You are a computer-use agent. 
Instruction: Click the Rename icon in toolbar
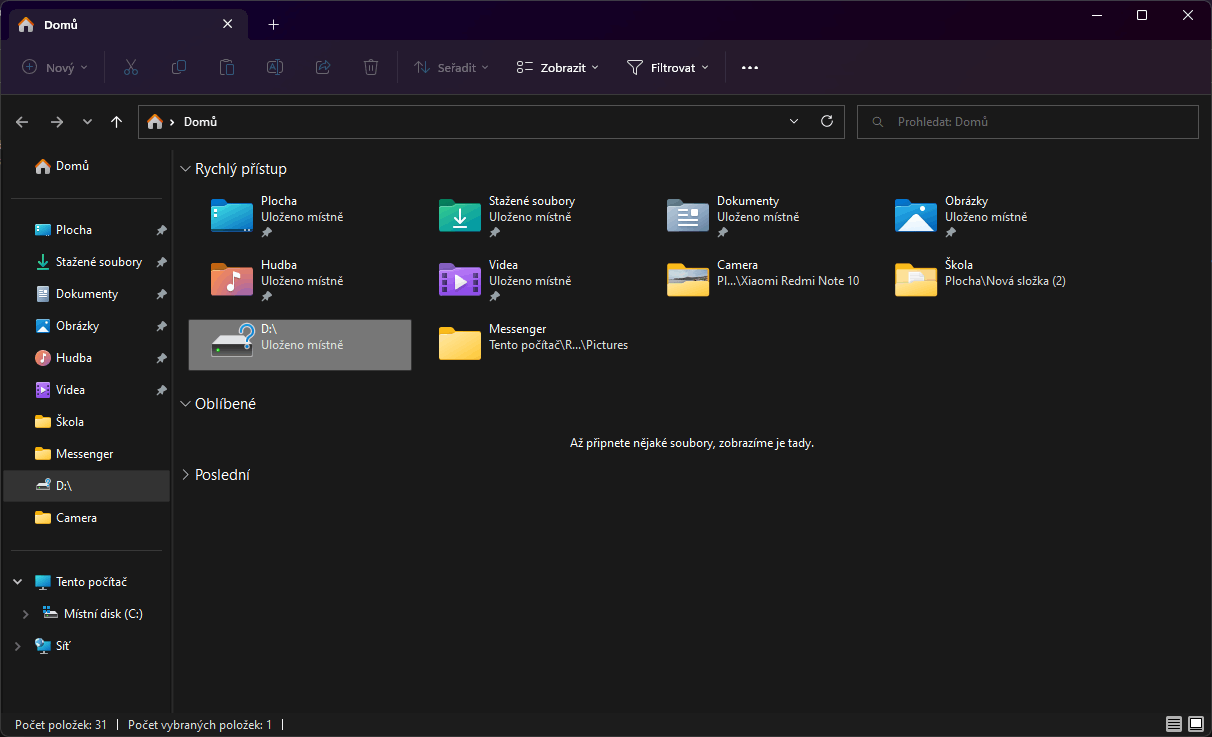pos(275,67)
